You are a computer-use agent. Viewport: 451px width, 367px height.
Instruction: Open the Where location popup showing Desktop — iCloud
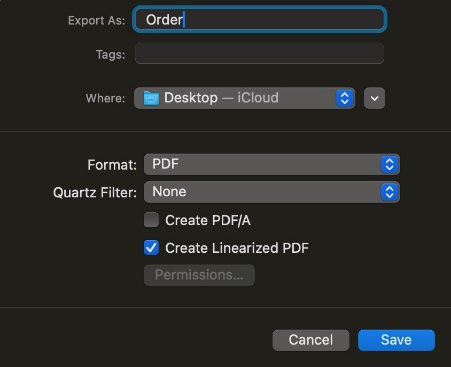click(244, 98)
